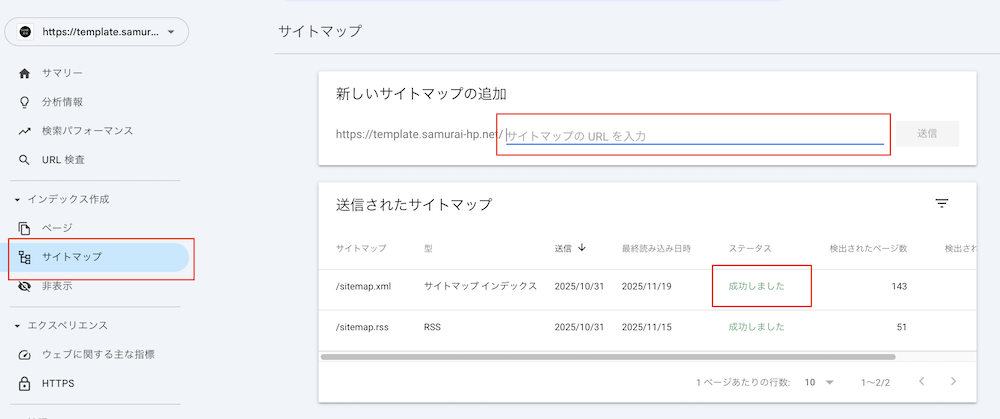Click the sort arrow next to 送信
1000x419 pixels.
pos(581,248)
